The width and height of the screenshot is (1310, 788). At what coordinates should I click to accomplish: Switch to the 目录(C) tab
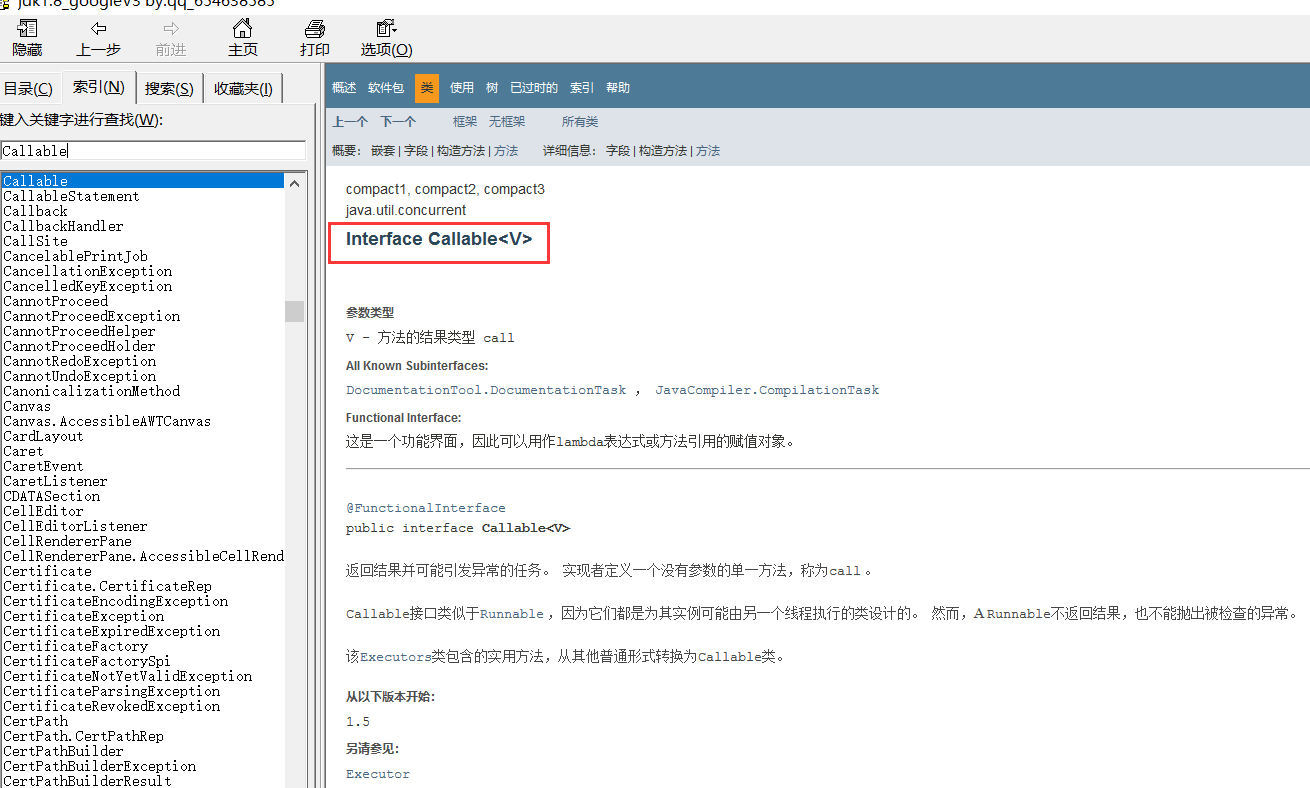point(28,89)
